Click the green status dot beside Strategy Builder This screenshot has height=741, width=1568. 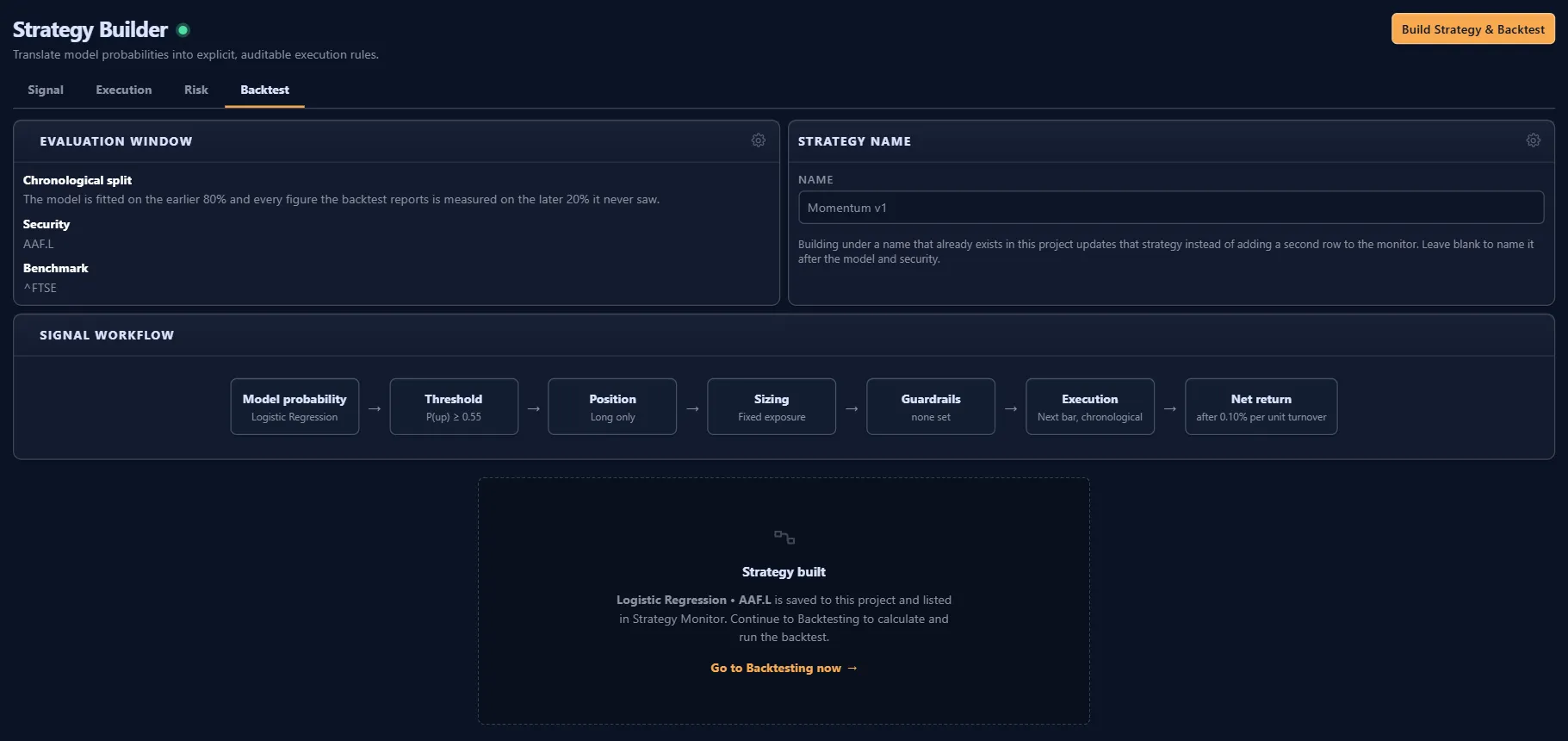coord(183,30)
